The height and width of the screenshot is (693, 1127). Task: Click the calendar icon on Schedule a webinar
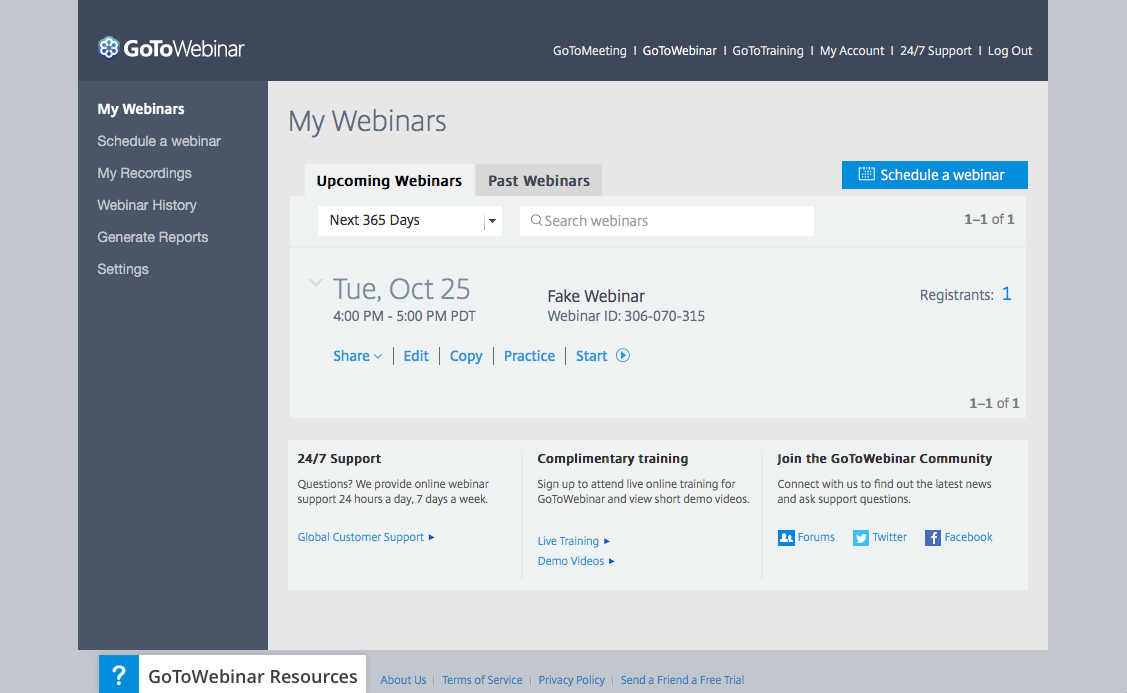click(865, 174)
